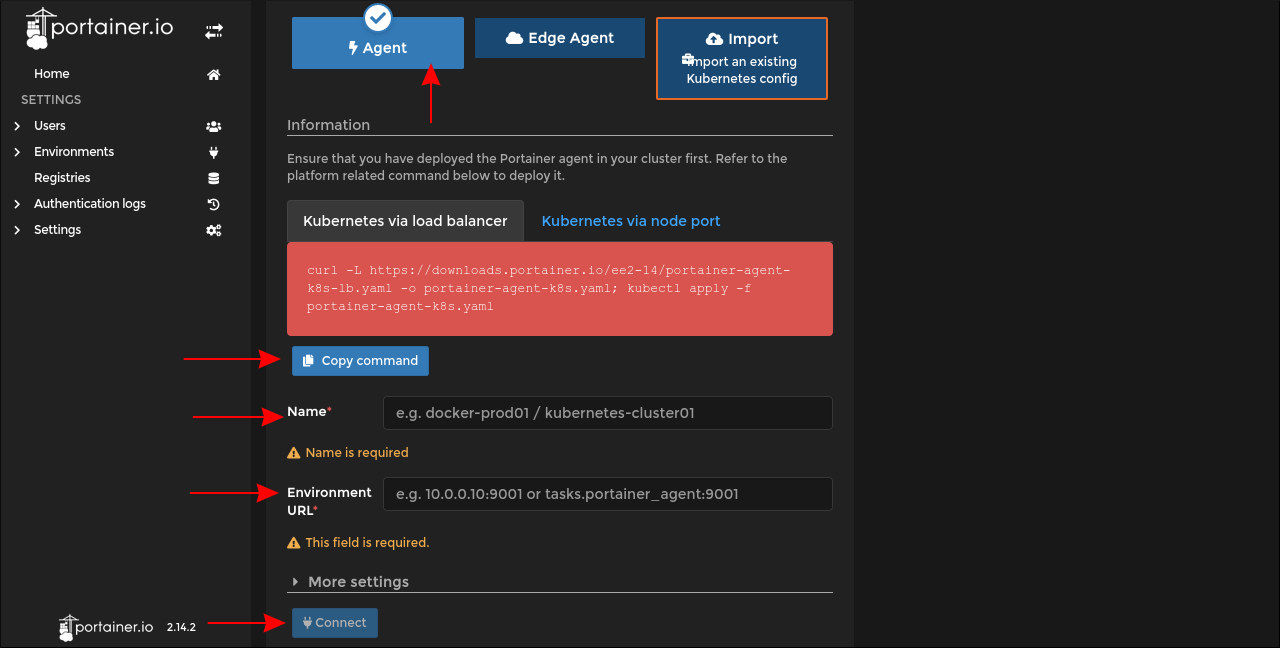Click the Portainer.io logo at top
Screen dimensions: 1280x648
pyautogui.click(x=99, y=28)
